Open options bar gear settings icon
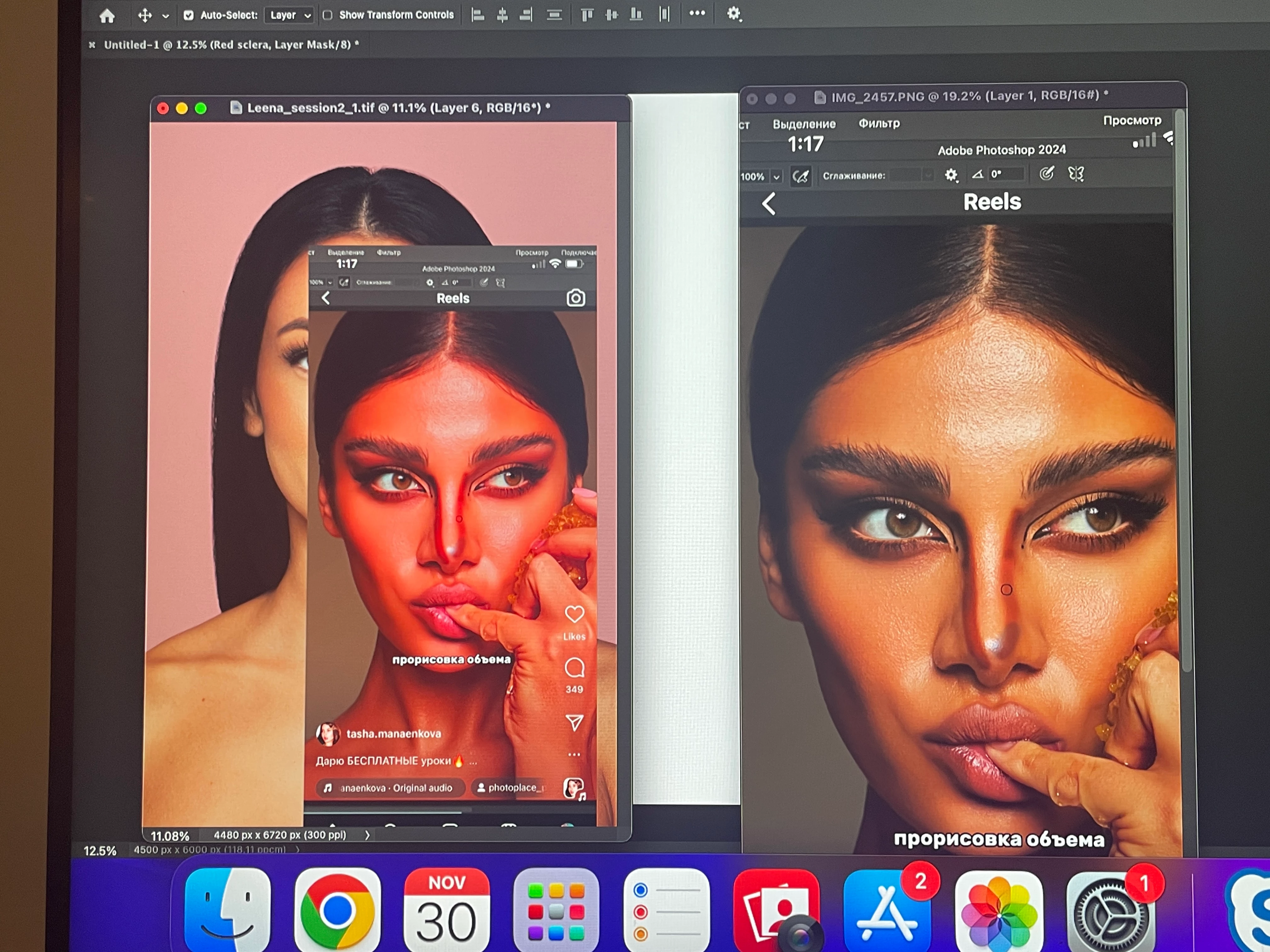1270x952 pixels. (734, 14)
